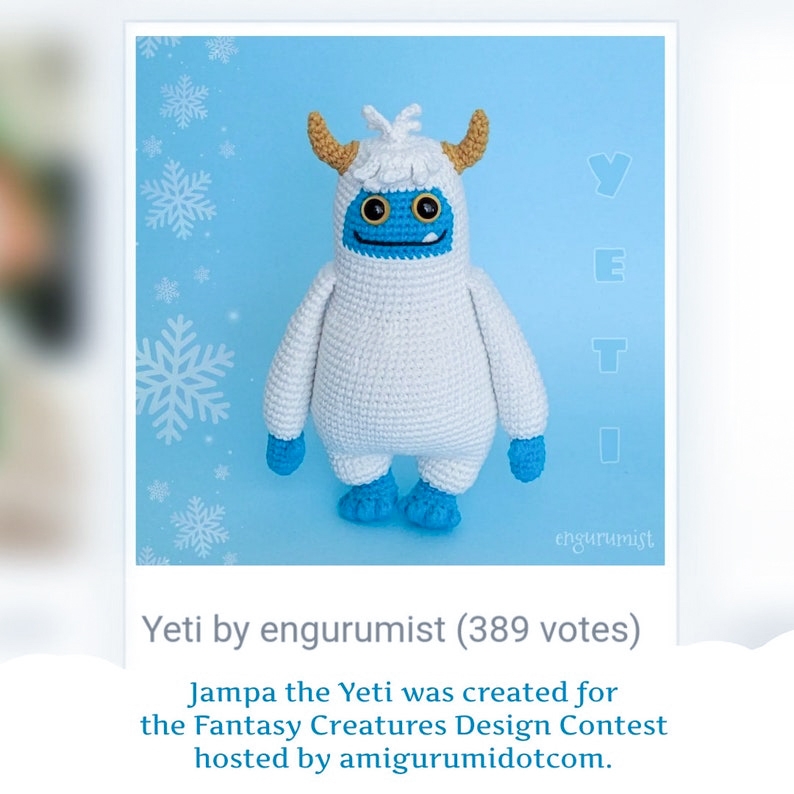Click the 'Fantasy Creatures Design Contest' text
Screen dimensions: 794x794
pos(431,725)
